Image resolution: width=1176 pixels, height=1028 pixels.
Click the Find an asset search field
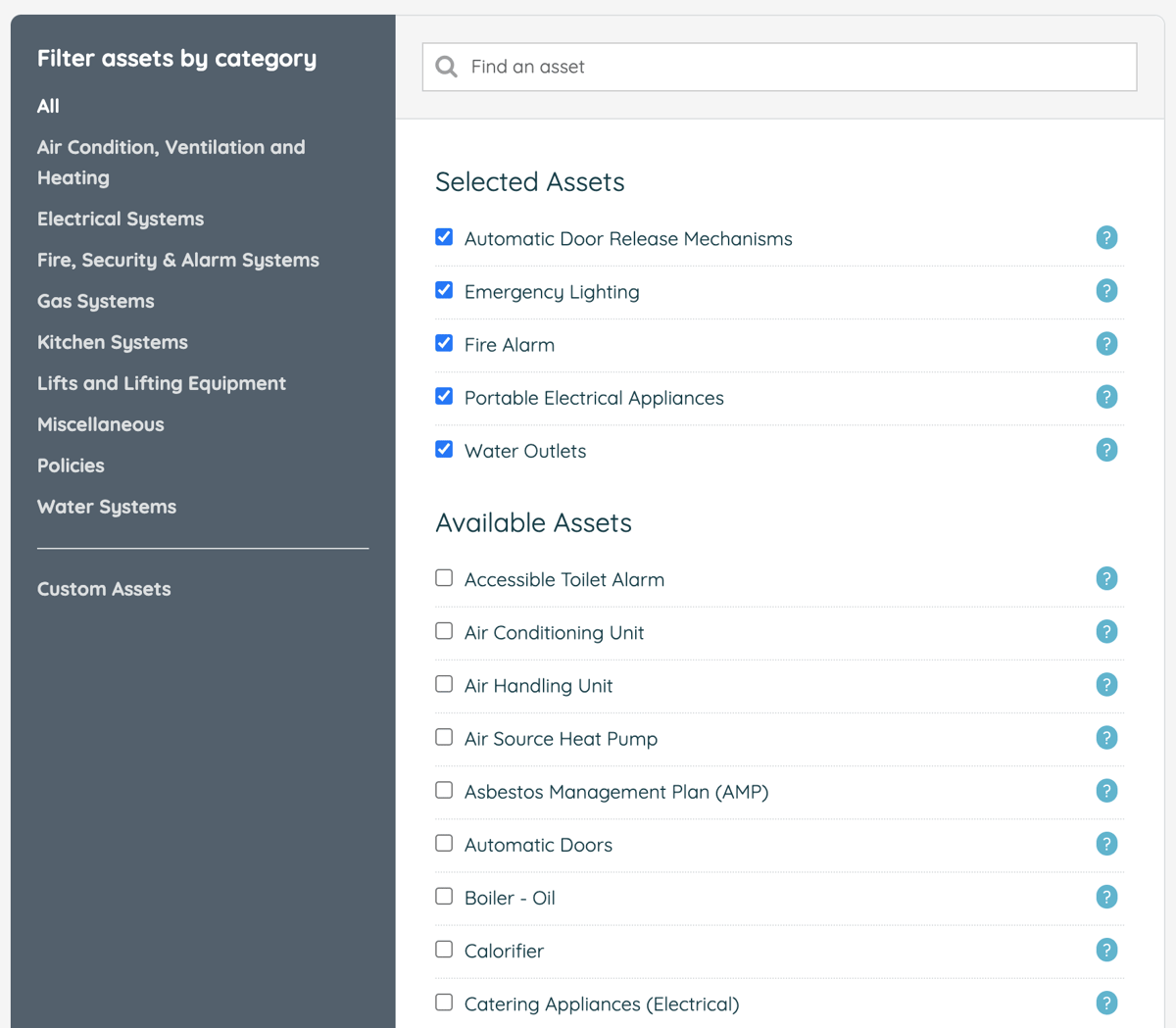coord(686,66)
